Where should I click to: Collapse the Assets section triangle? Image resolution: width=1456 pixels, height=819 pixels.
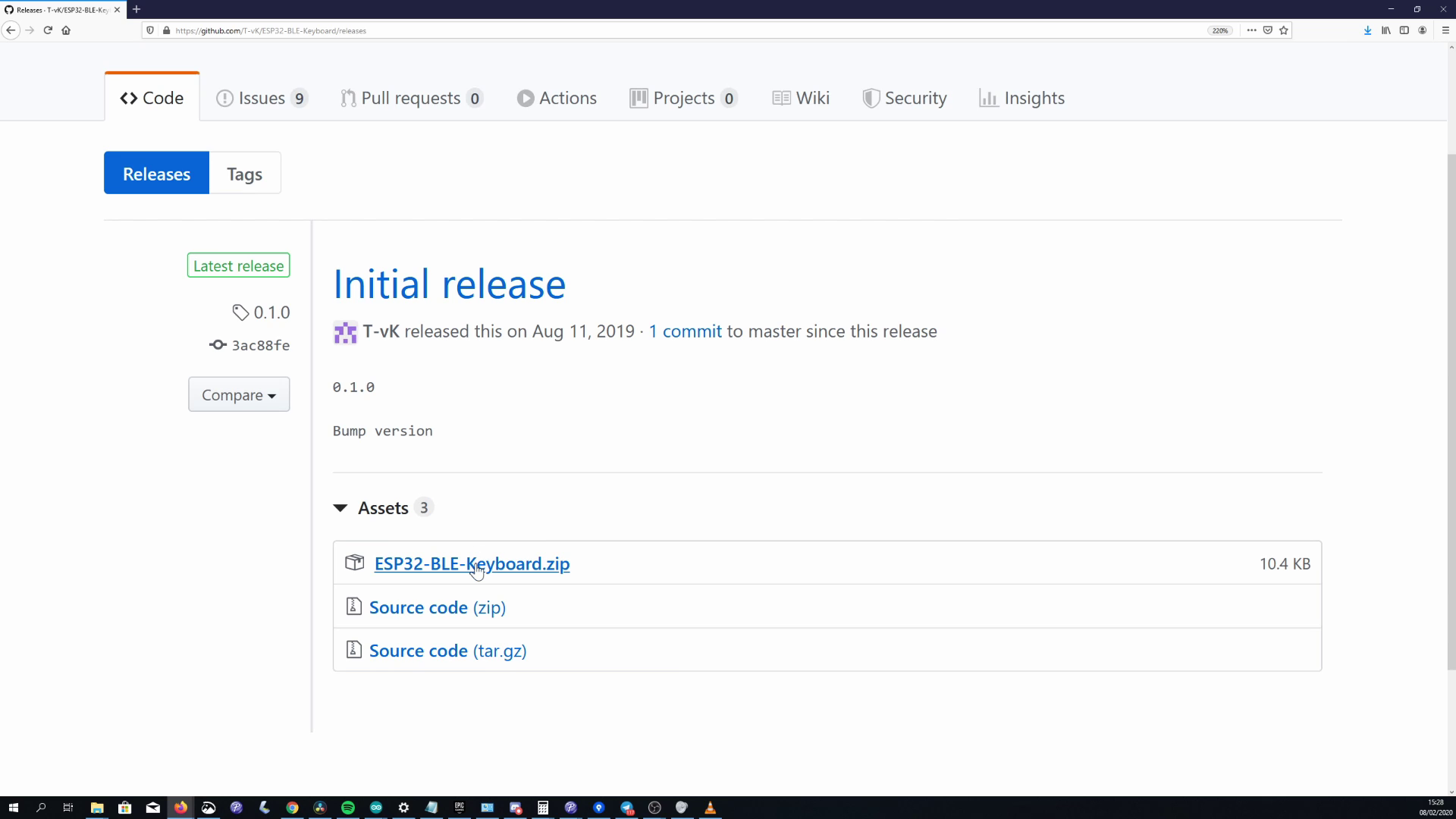(340, 508)
